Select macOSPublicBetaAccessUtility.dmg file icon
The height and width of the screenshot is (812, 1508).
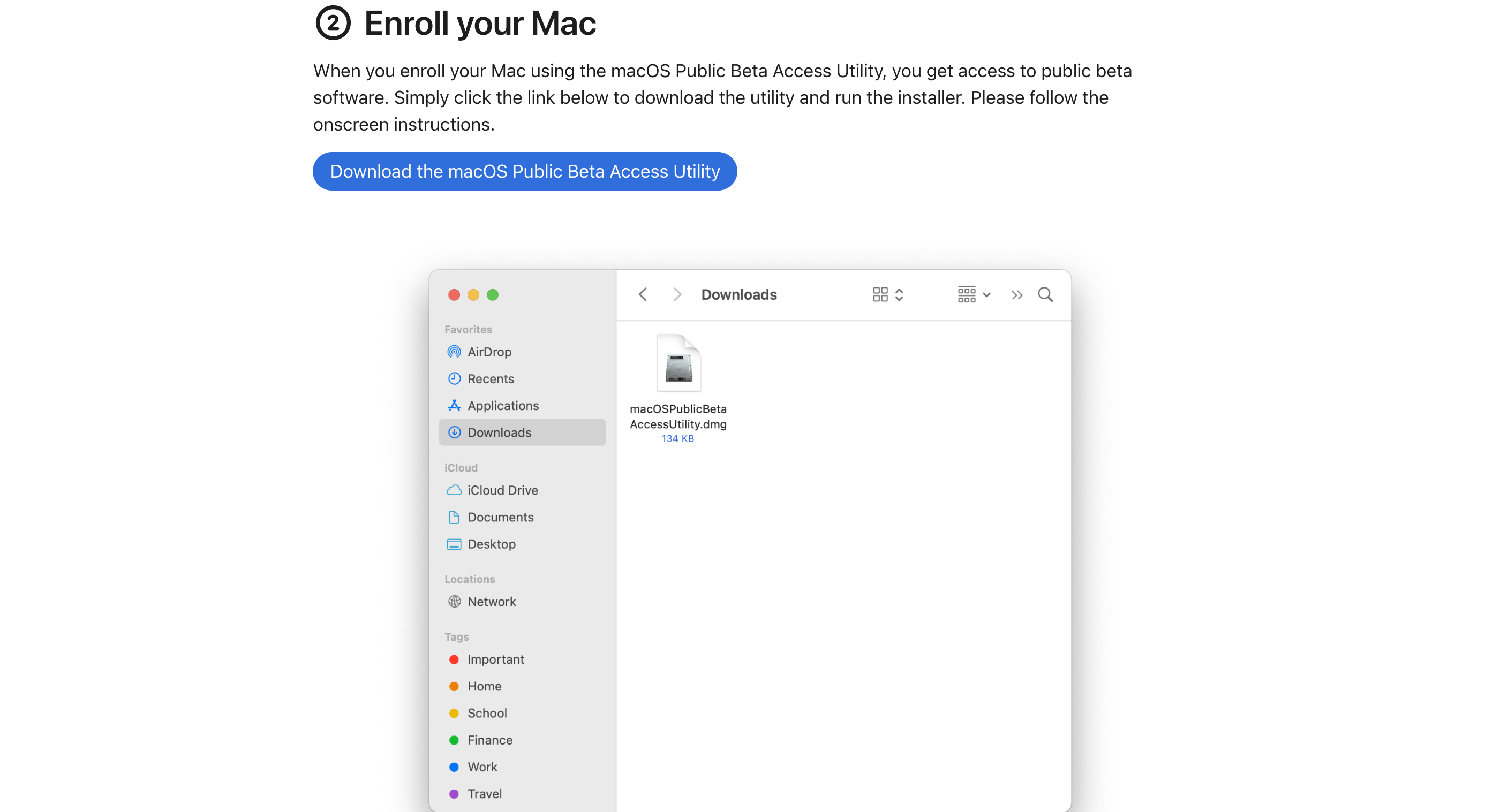[678, 363]
